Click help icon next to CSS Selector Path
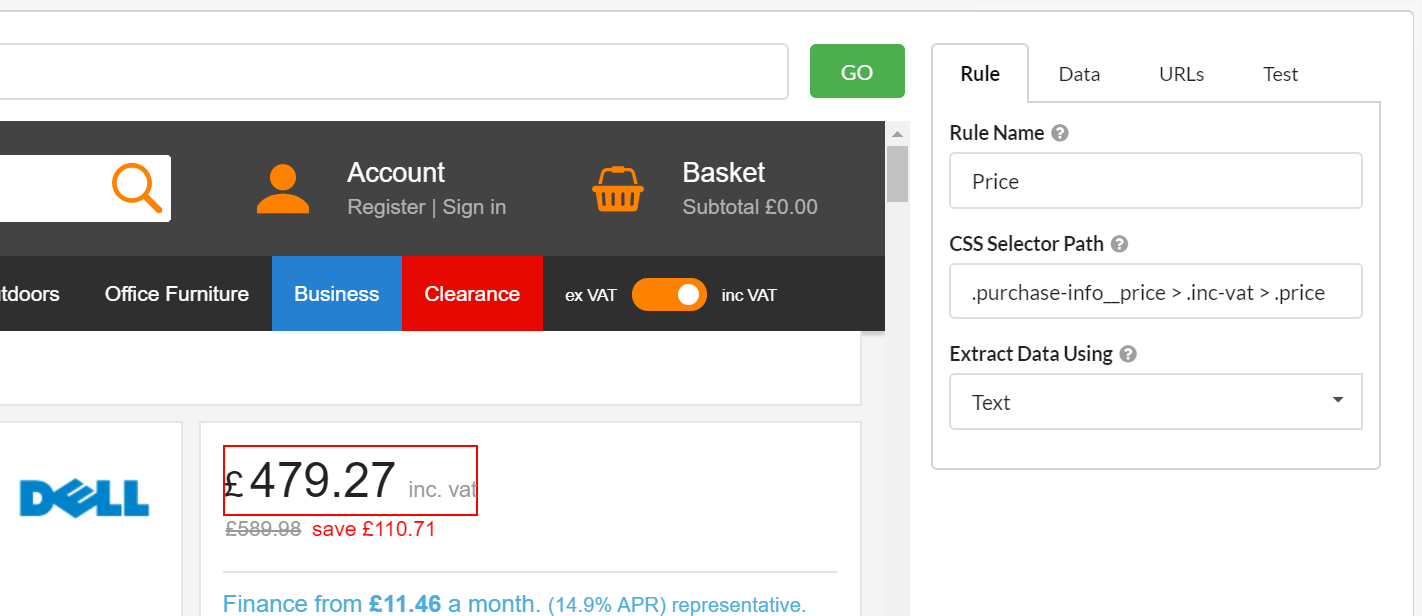The image size is (1422, 616). (1120, 244)
